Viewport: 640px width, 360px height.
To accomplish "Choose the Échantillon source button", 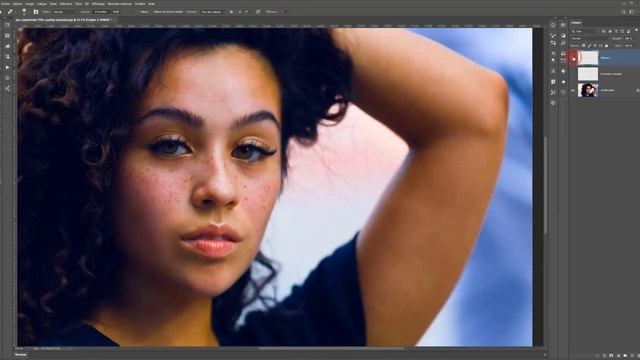I will pyautogui.click(x=100, y=12).
